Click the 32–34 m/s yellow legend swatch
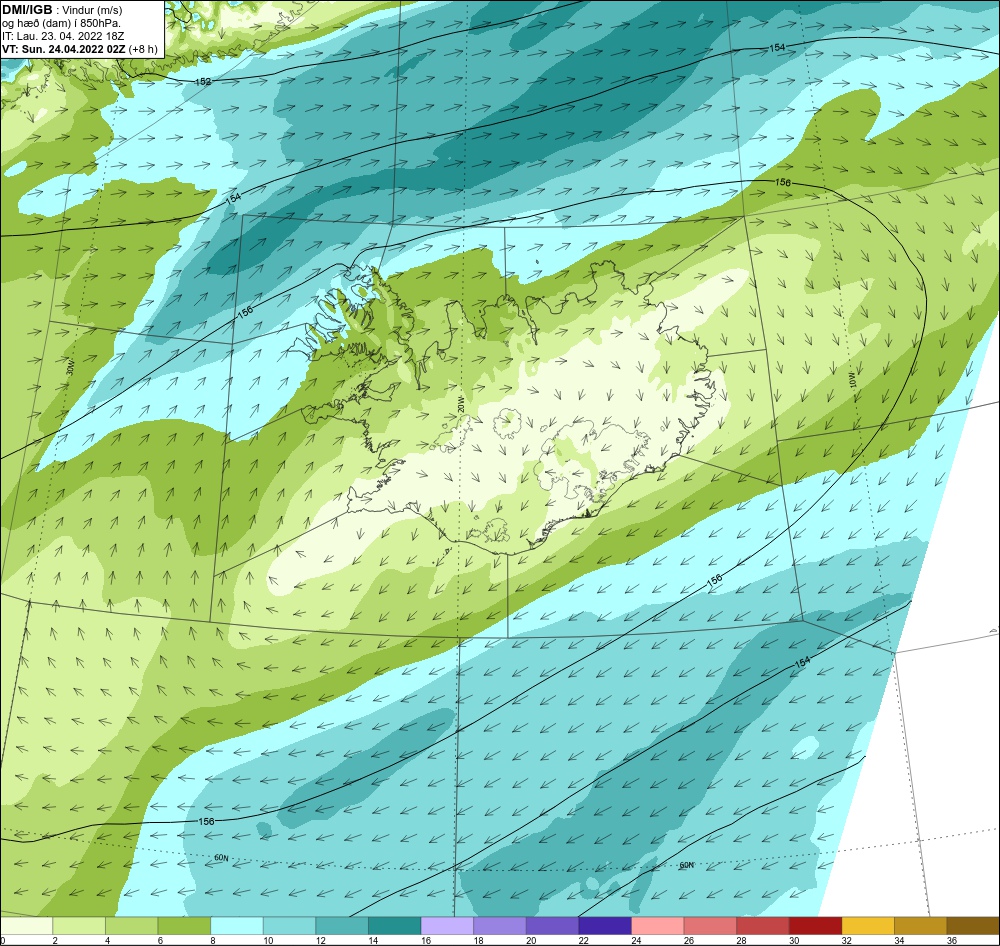 [x=868, y=926]
